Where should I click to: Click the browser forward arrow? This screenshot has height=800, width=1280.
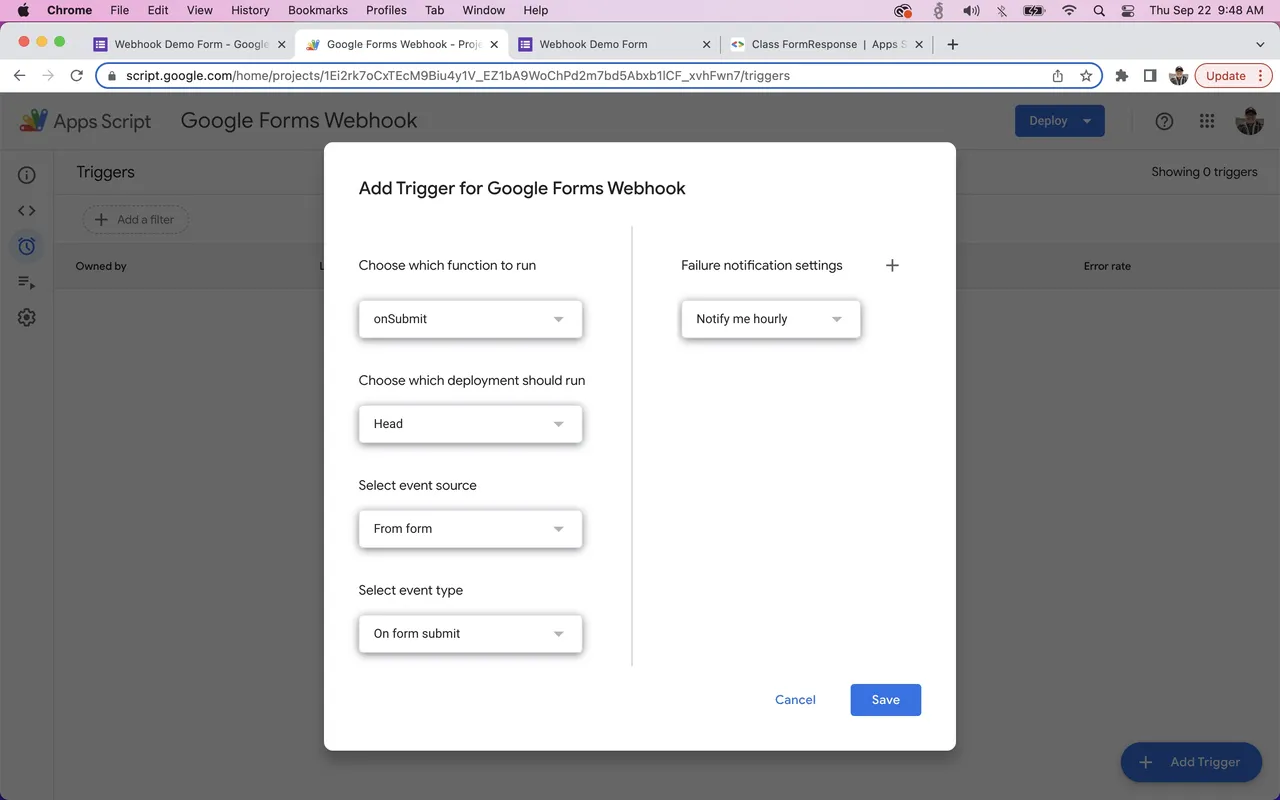(47, 76)
